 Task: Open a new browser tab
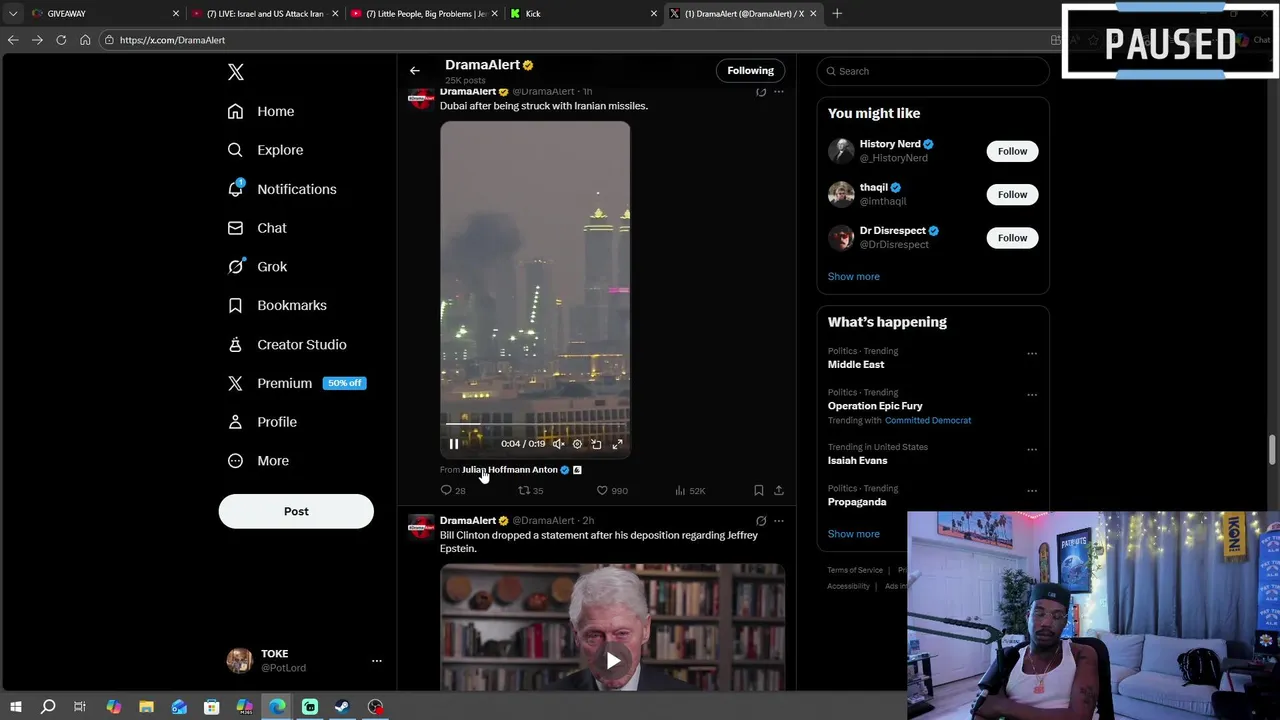click(x=837, y=13)
